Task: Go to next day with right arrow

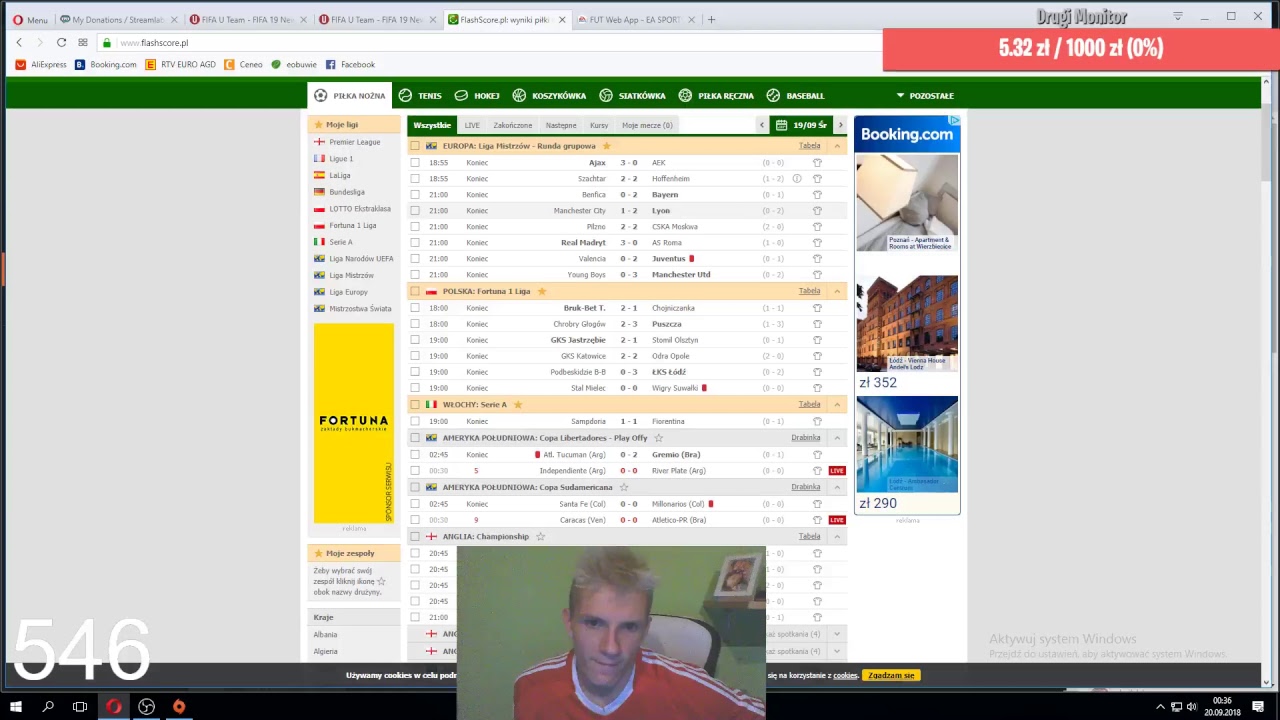Action: (x=840, y=125)
